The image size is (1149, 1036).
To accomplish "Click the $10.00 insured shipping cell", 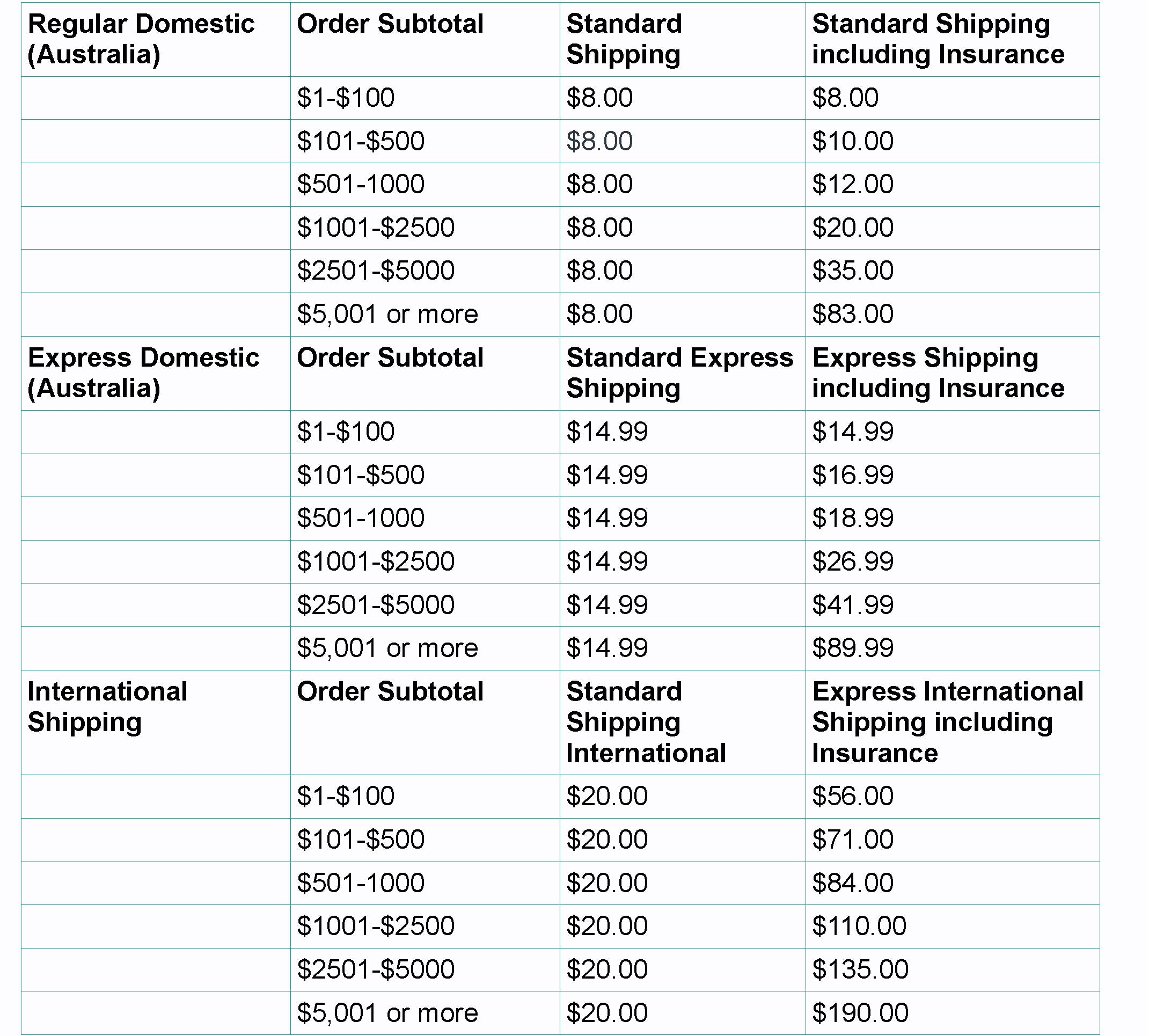I will click(853, 141).
